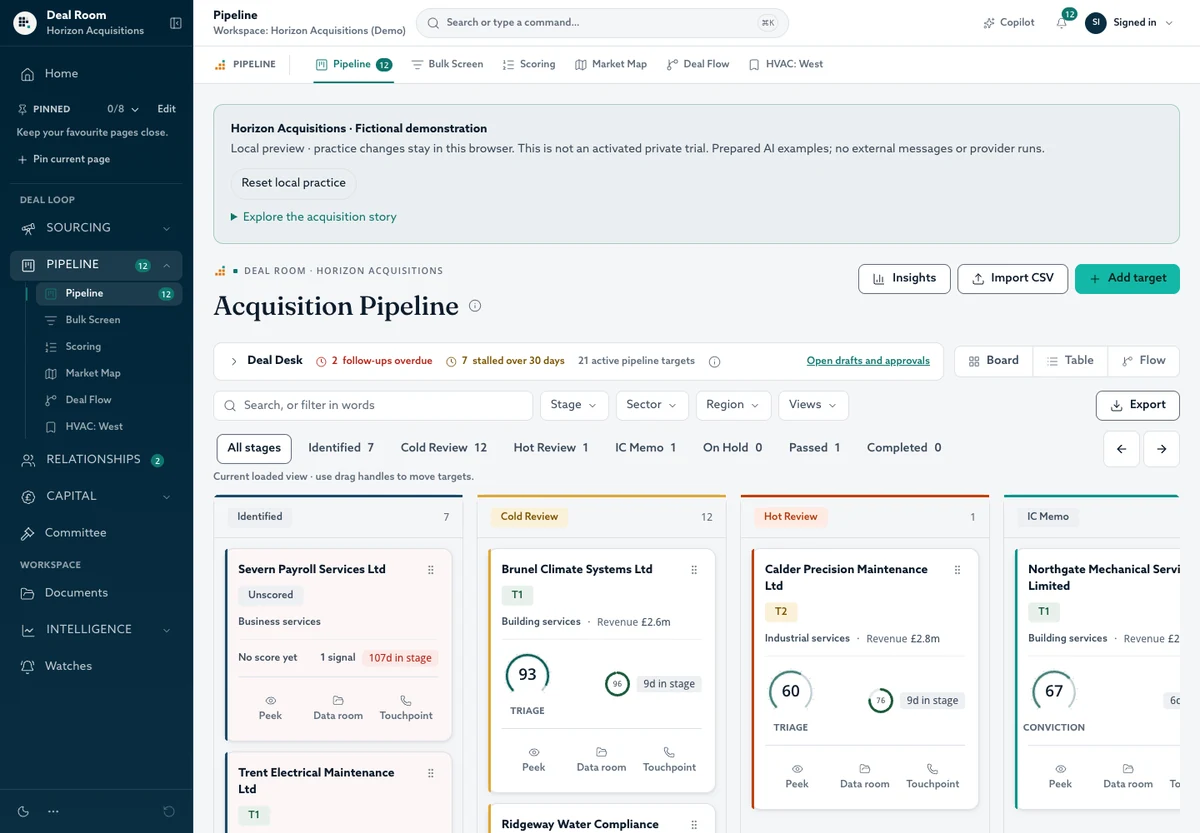The image size is (1200, 833).
Task: Peek at Severn Payroll Services
Action: (270, 708)
